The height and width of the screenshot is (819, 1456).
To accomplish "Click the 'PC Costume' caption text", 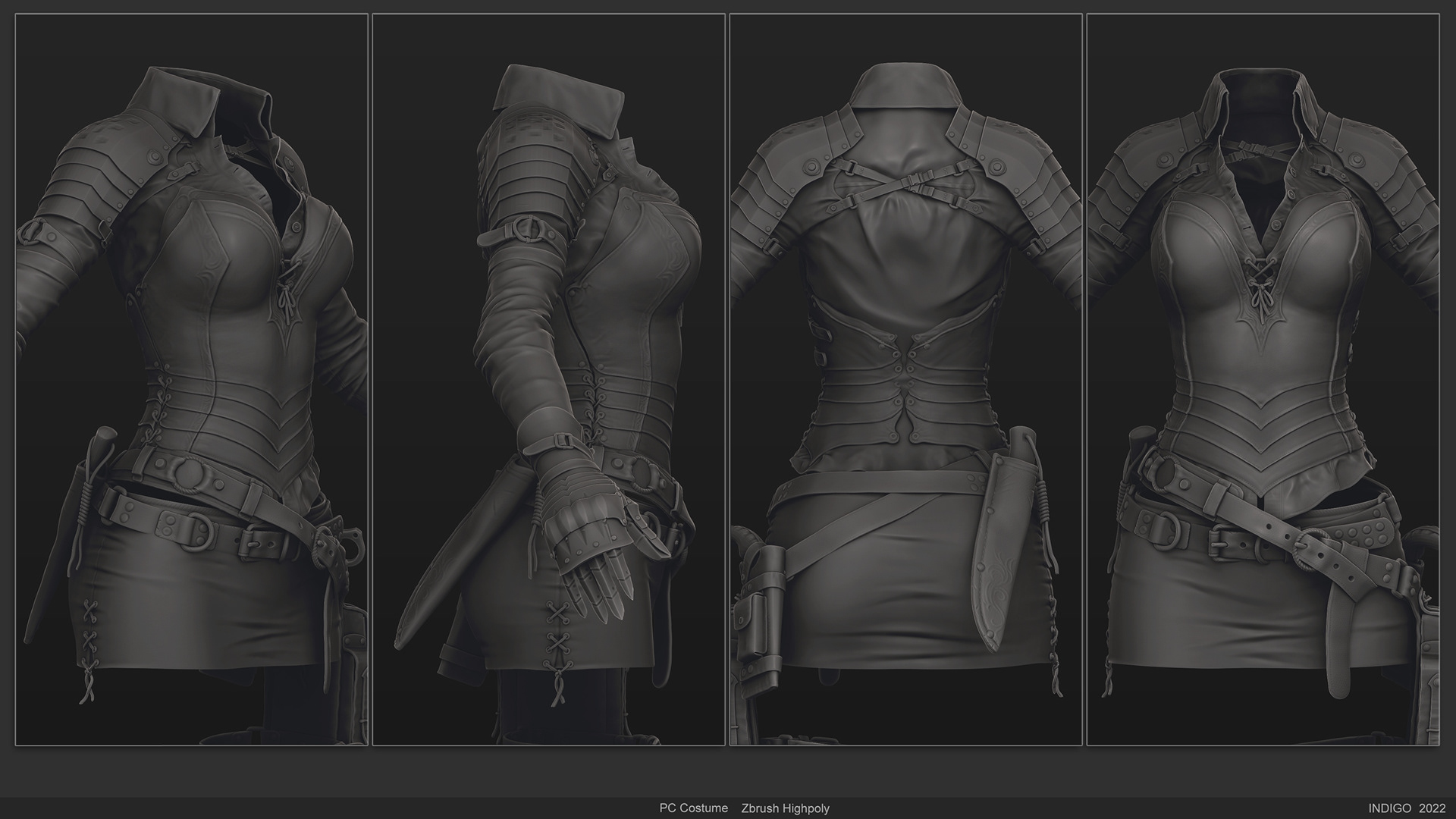I will coord(693,808).
